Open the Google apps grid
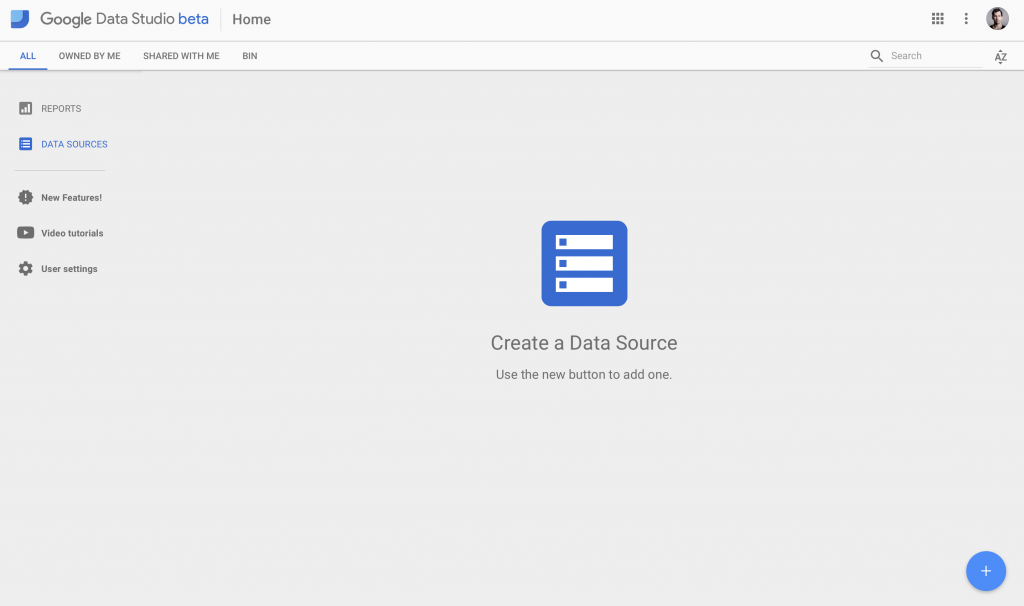 937,18
